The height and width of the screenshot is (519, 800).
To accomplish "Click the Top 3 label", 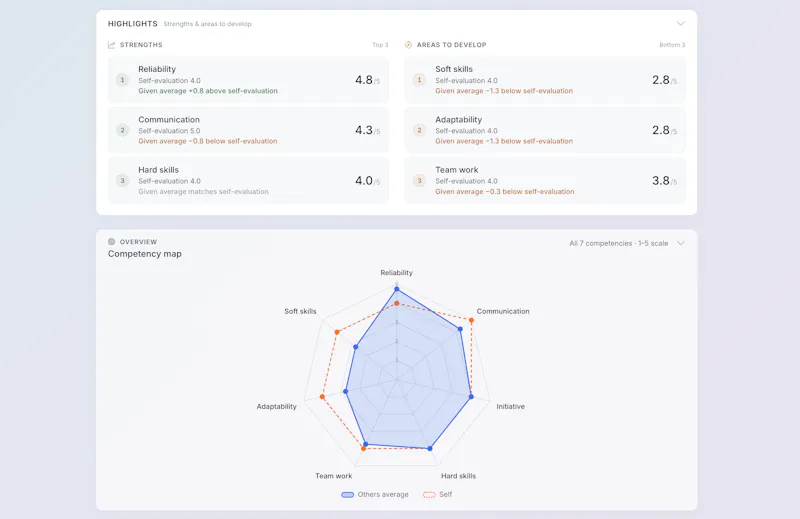I will point(380,45).
